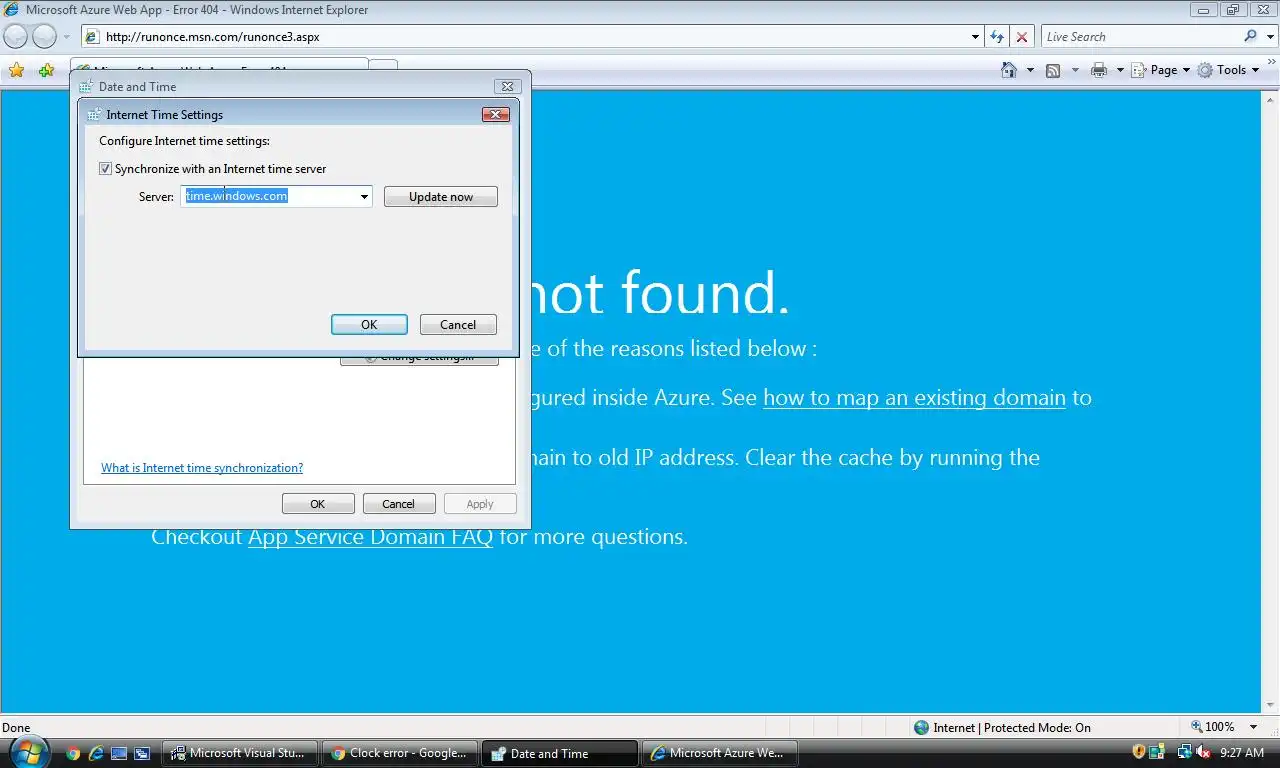This screenshot has height=768, width=1280.
Task: Launch Chrome from Quick Launch
Action: 73,753
